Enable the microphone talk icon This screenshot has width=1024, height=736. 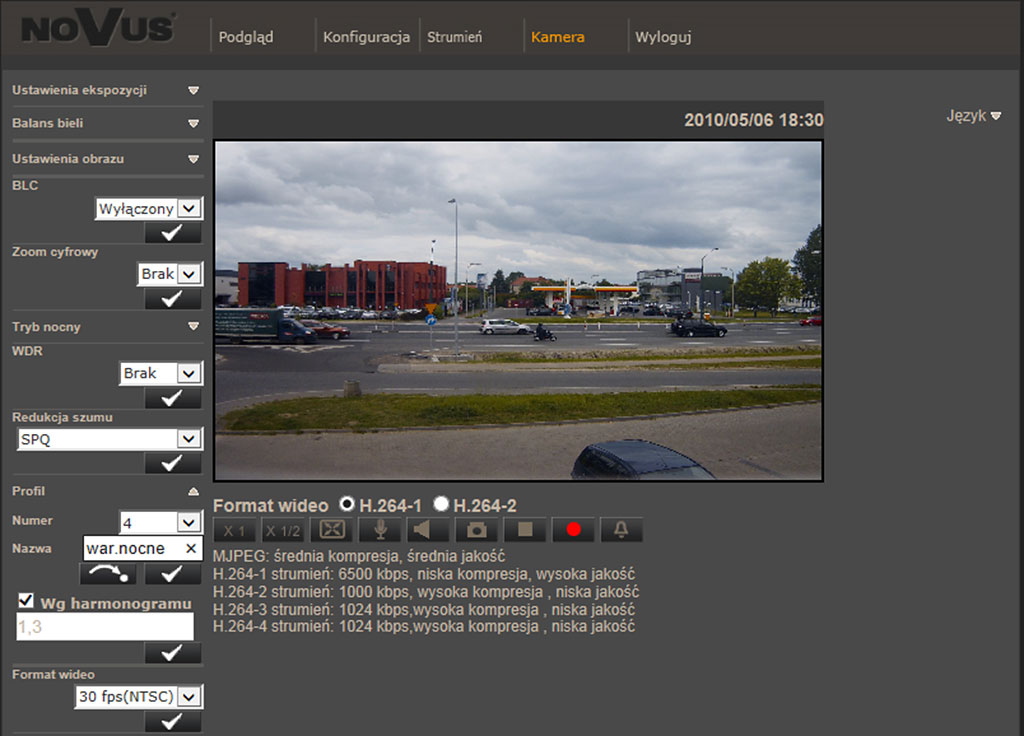tap(379, 530)
